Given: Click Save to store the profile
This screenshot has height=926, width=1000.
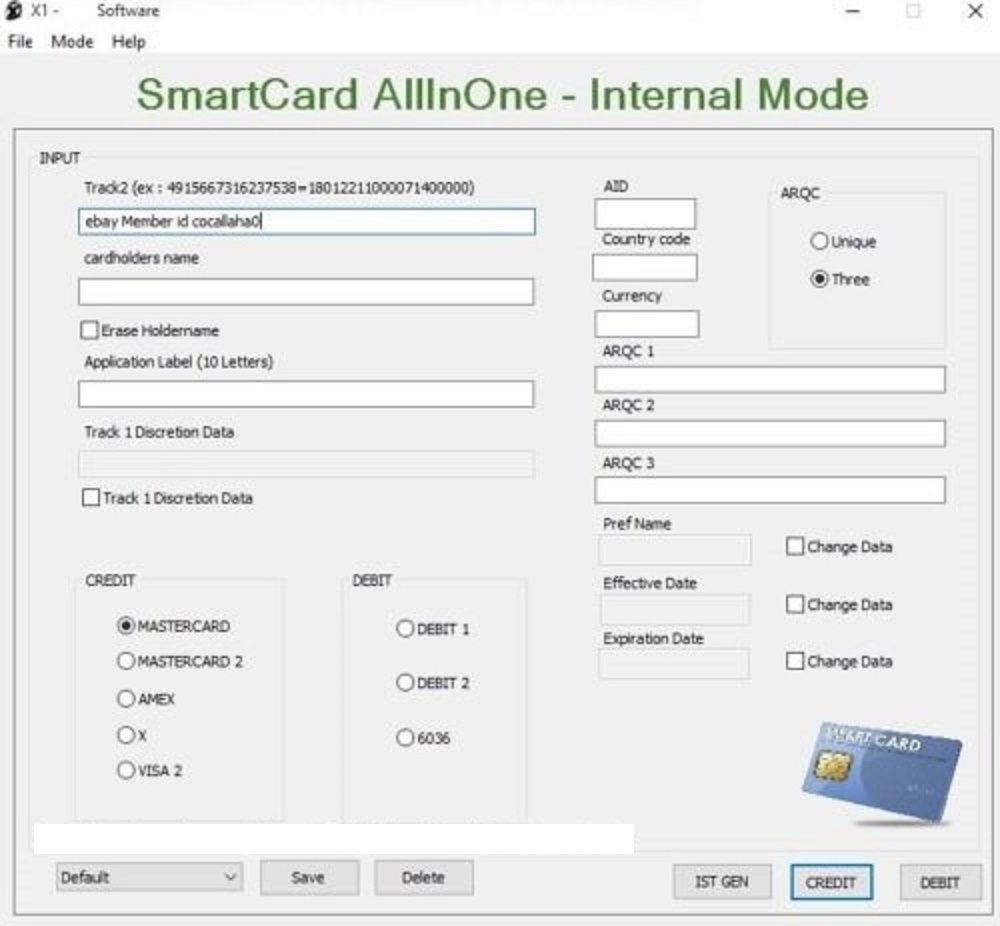Looking at the screenshot, I should (x=309, y=876).
